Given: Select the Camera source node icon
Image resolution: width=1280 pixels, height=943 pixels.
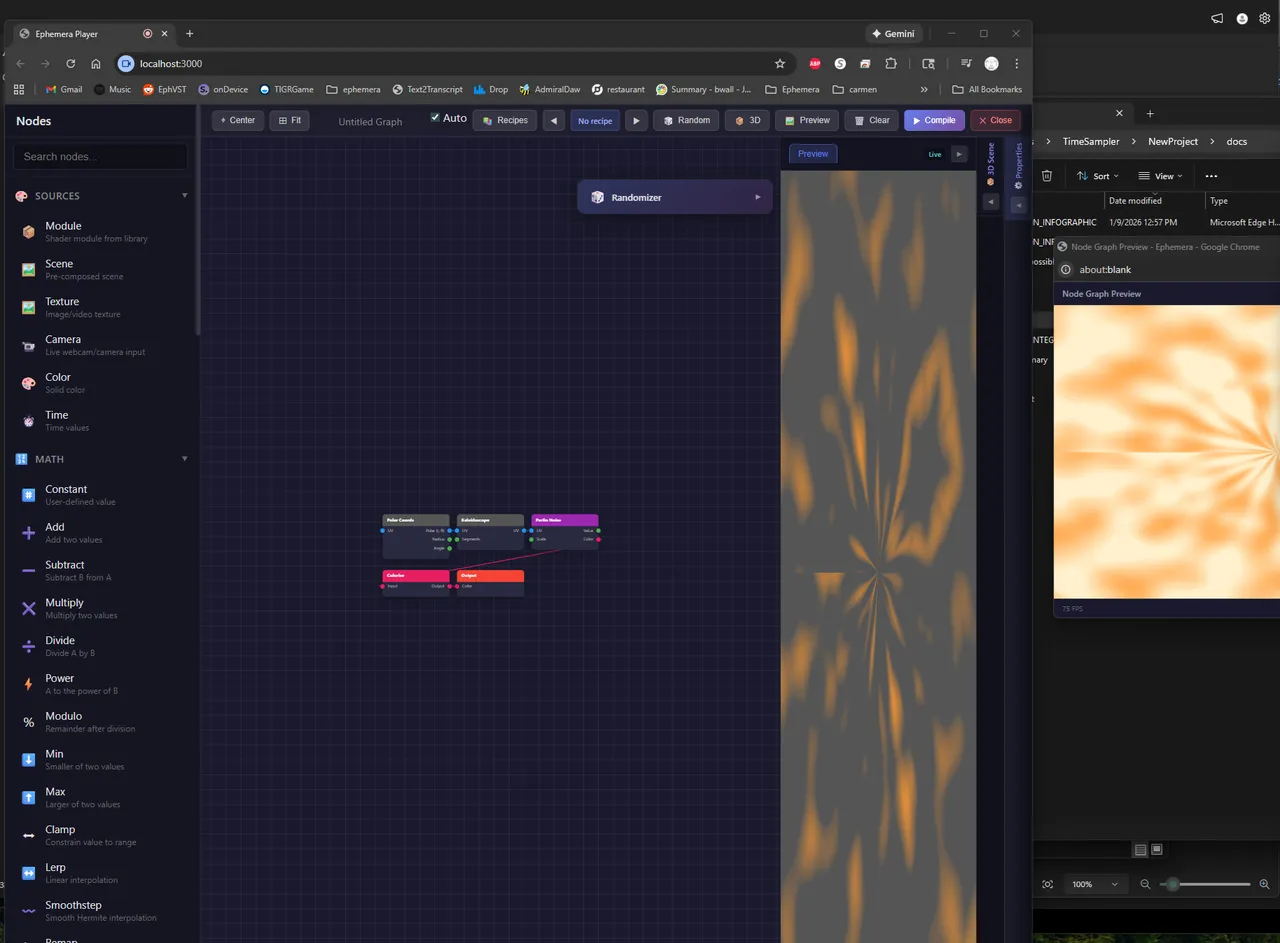Looking at the screenshot, I should [x=28, y=346].
